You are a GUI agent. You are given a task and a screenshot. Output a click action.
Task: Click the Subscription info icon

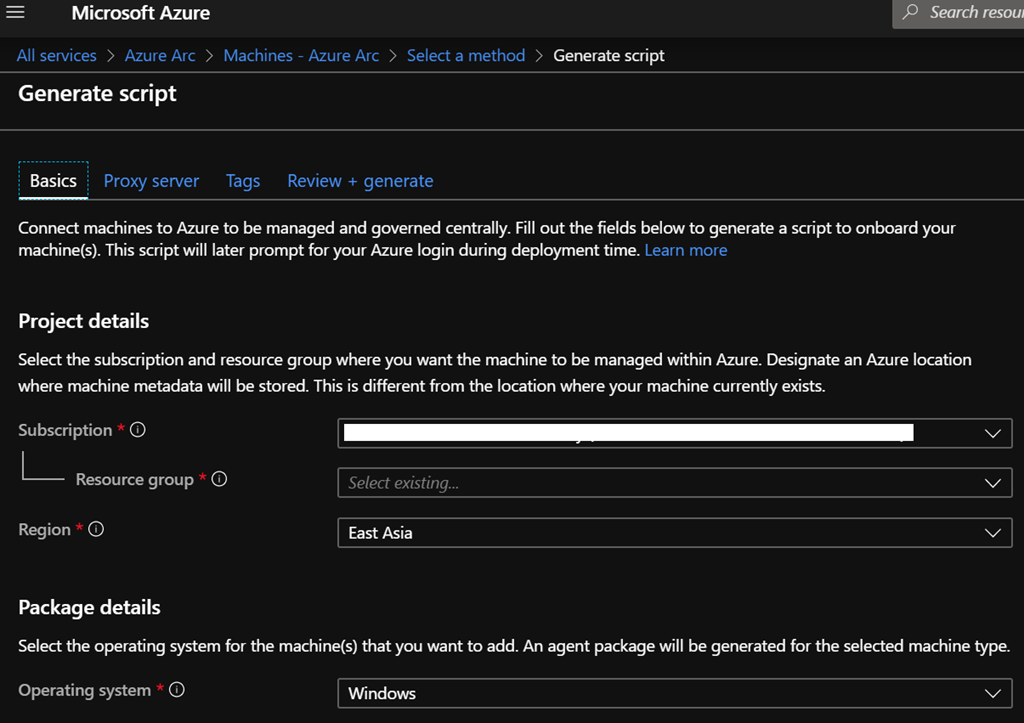coord(138,430)
